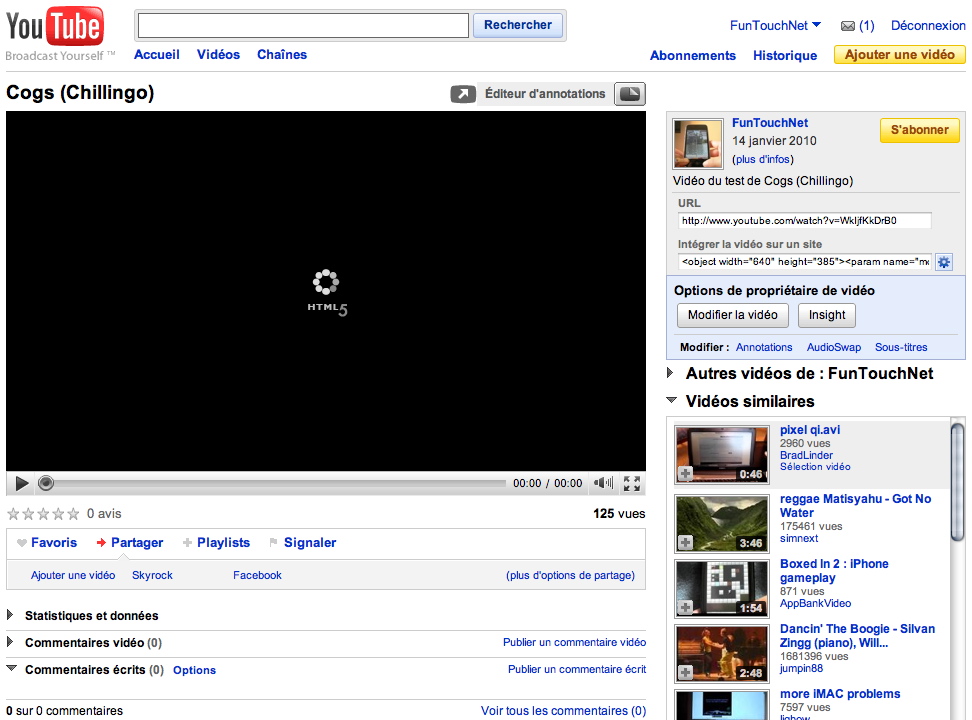Image resolution: width=972 pixels, height=720 pixels.
Task: Open the inbox envelope icon
Action: pos(847,26)
